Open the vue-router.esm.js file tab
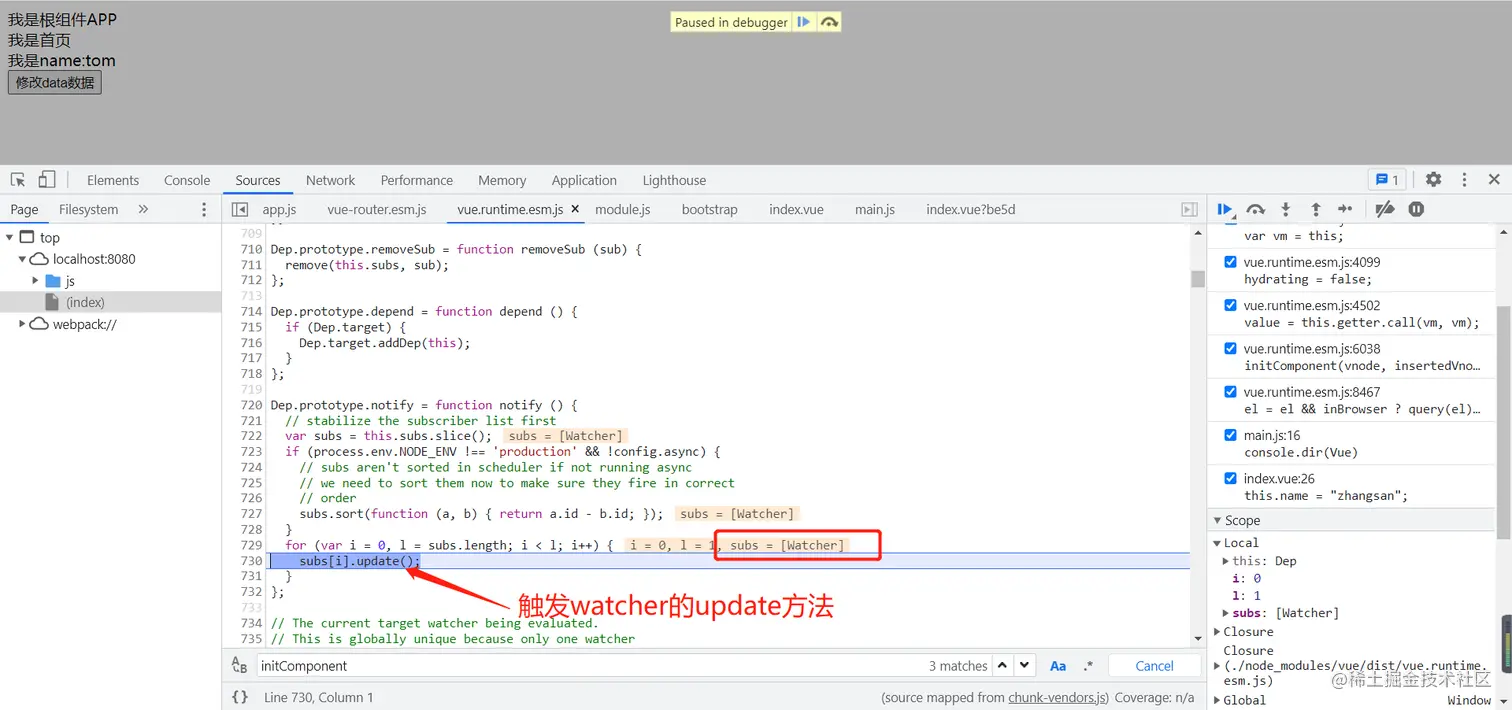Viewport: 1512px width, 710px height. [377, 209]
